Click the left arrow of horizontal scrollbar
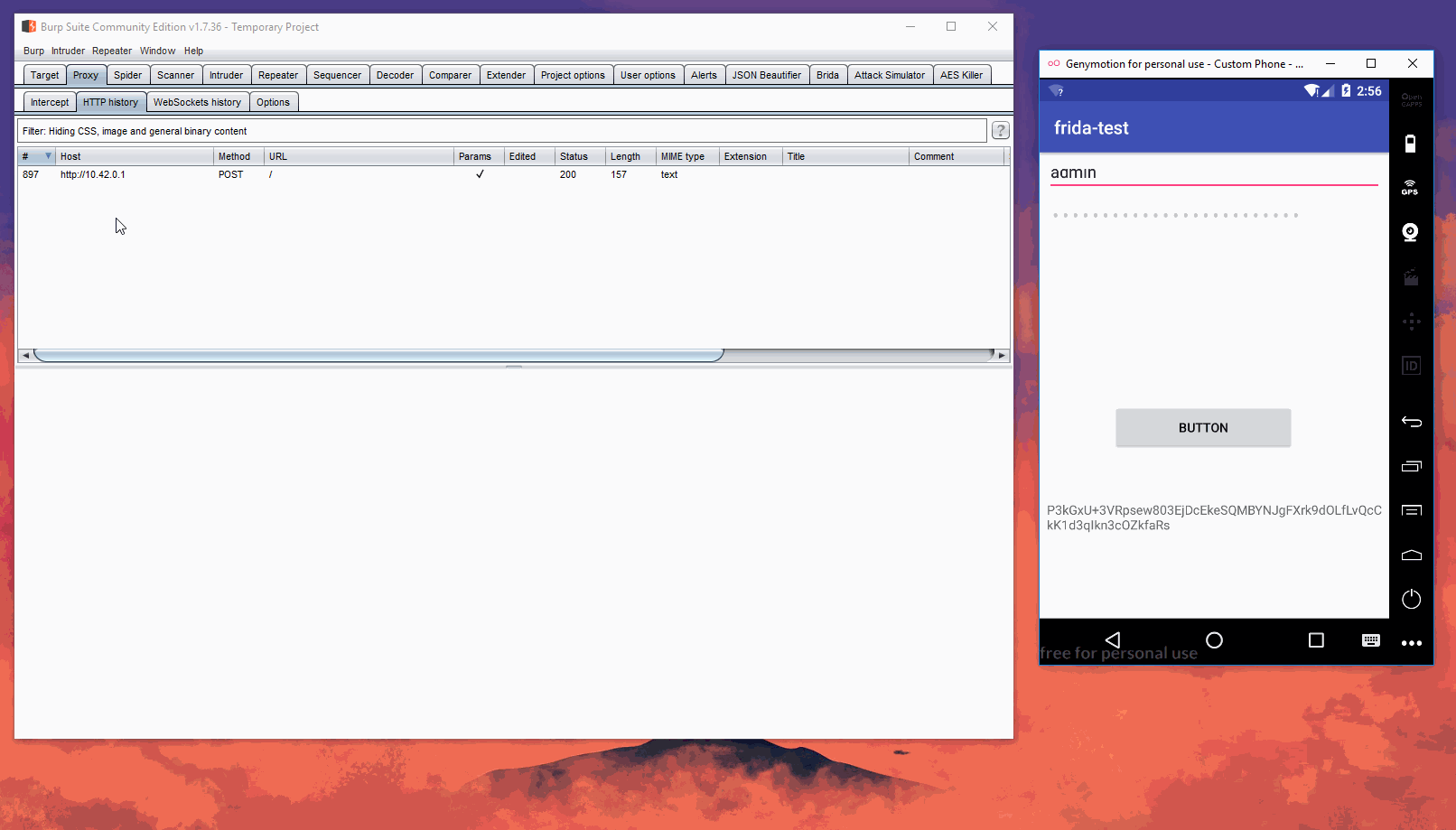Image resolution: width=1456 pixels, height=830 pixels. [25, 355]
